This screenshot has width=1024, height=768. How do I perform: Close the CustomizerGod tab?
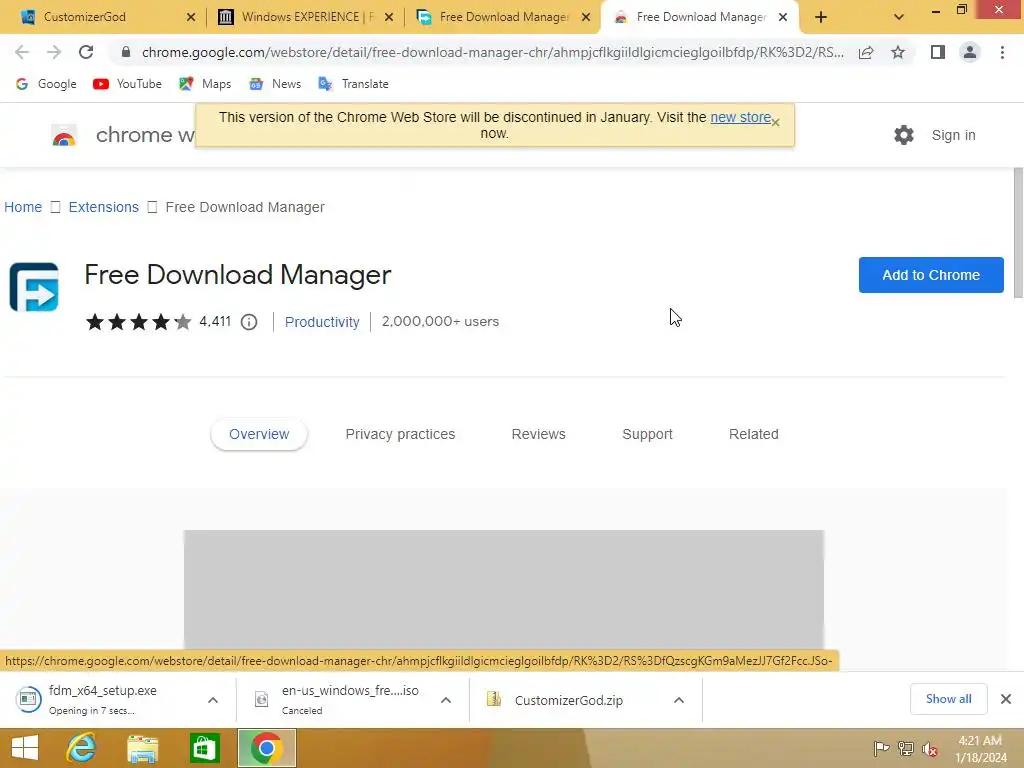coord(191,17)
